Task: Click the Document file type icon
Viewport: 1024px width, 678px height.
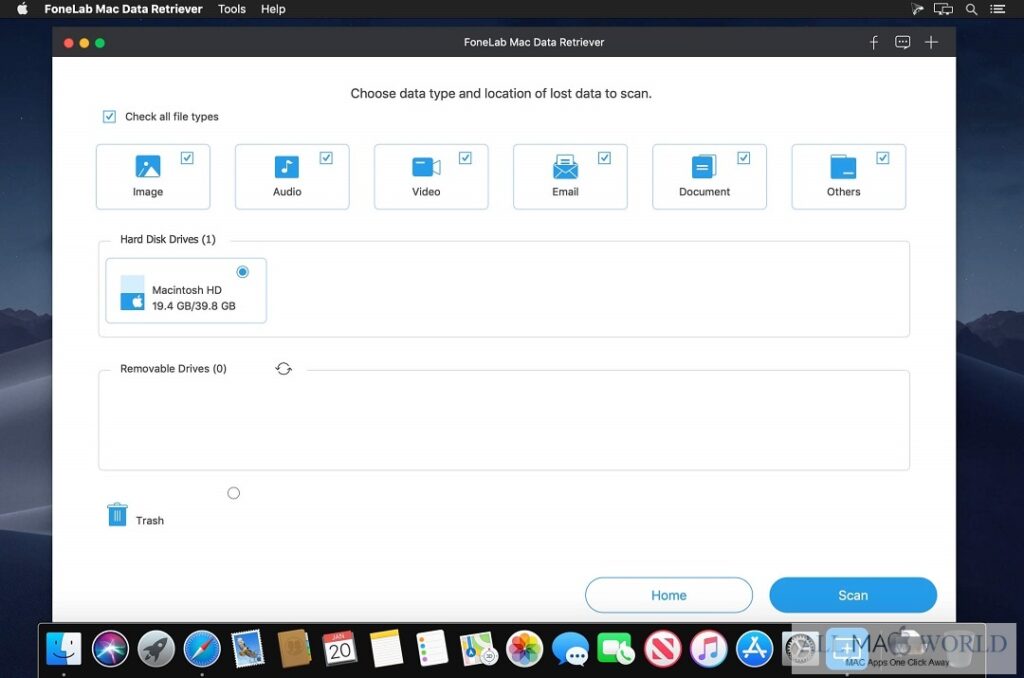Action: point(704,167)
